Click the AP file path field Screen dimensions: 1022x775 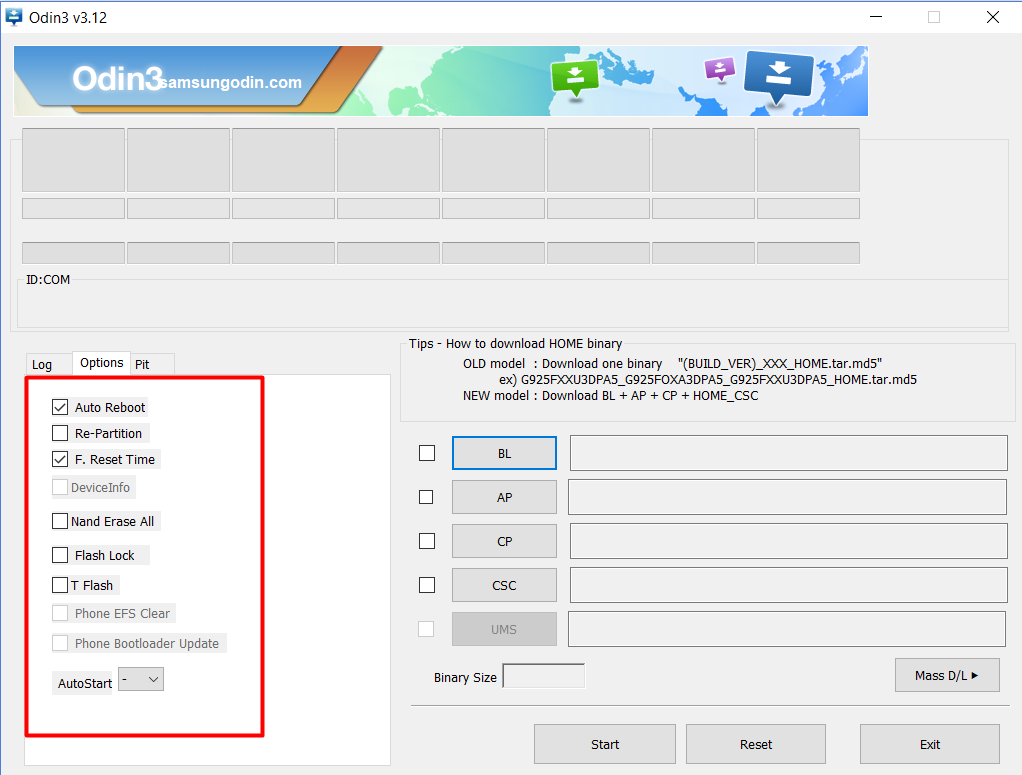[787, 497]
